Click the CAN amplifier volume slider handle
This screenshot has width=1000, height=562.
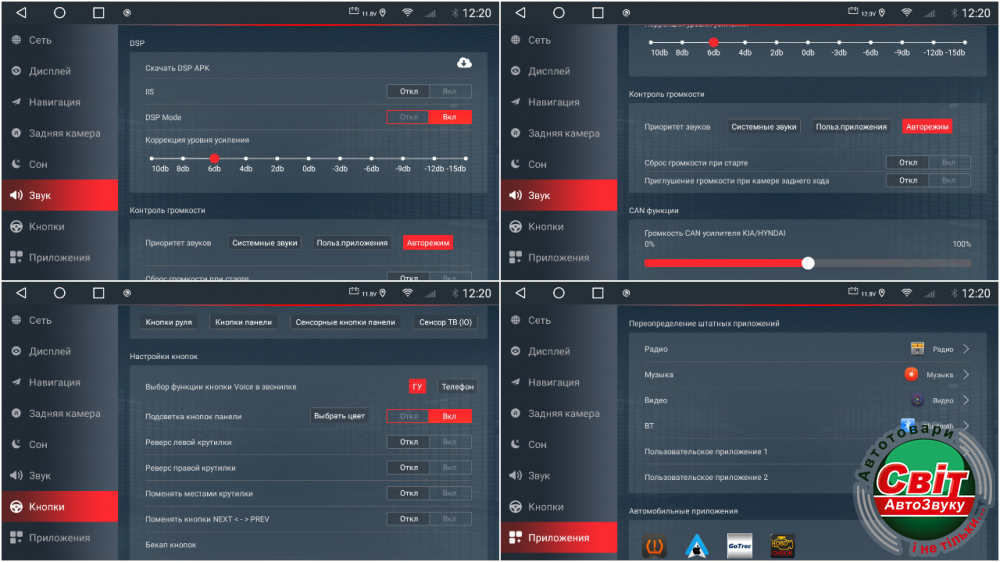pyautogui.click(x=808, y=263)
